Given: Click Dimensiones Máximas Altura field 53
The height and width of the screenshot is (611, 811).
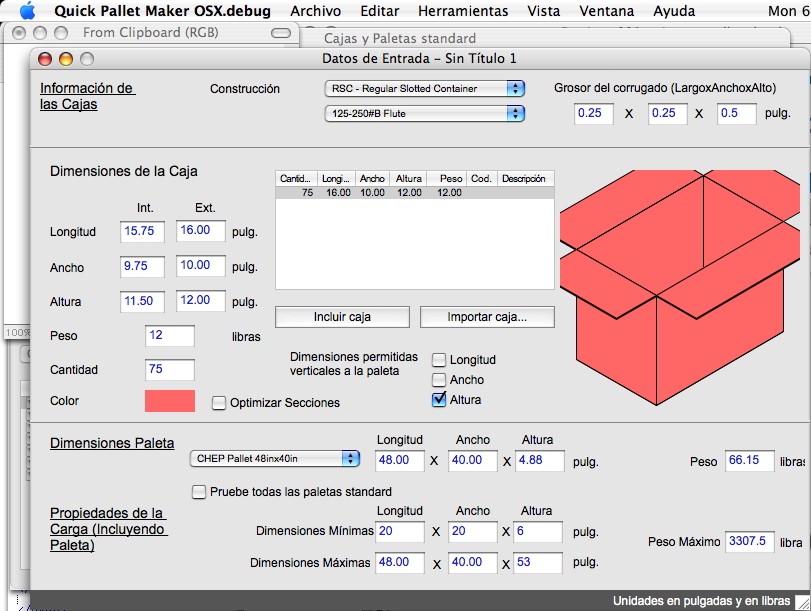Looking at the screenshot, I should [538, 563].
